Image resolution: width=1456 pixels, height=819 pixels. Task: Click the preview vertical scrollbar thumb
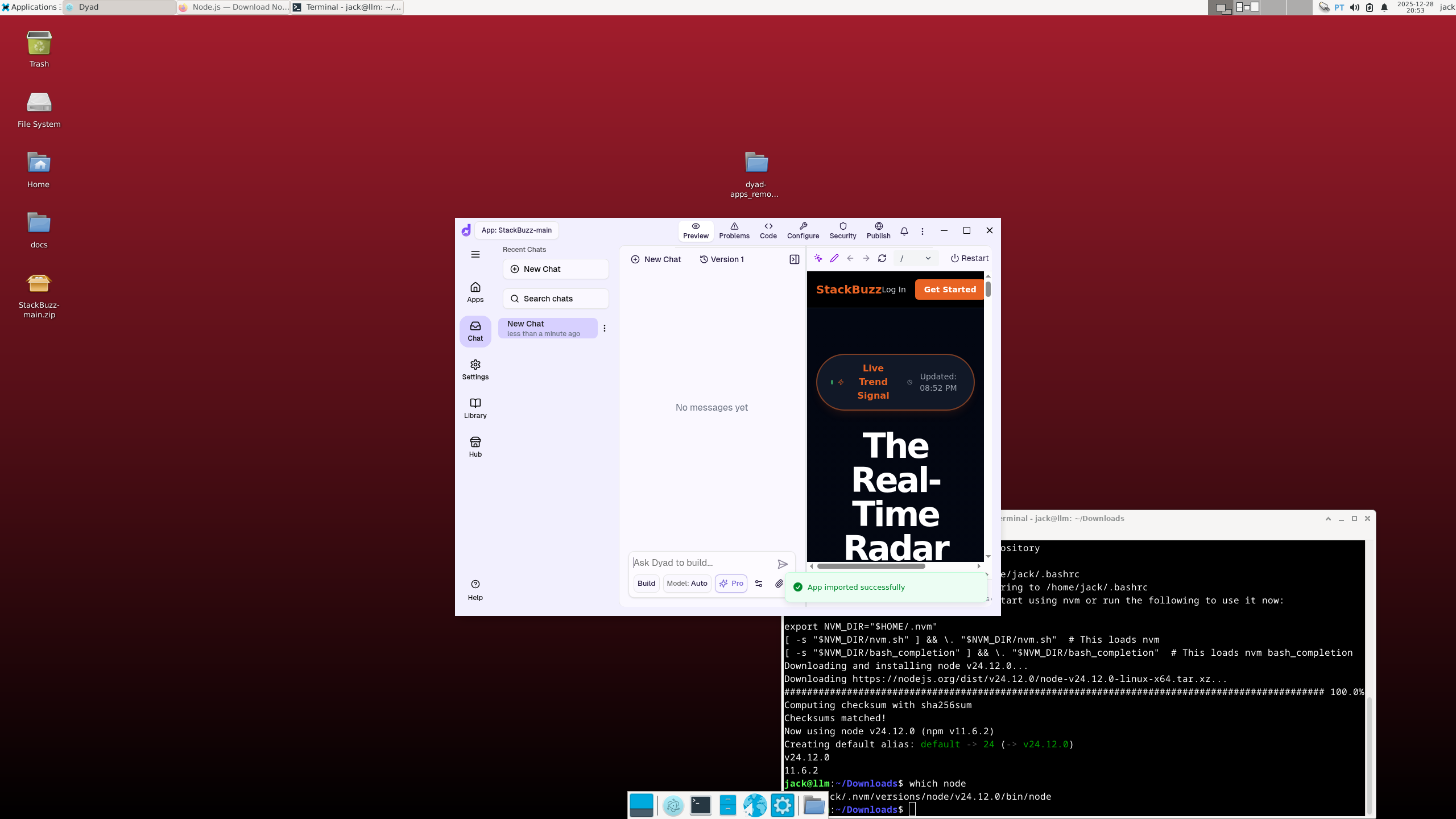point(988,288)
